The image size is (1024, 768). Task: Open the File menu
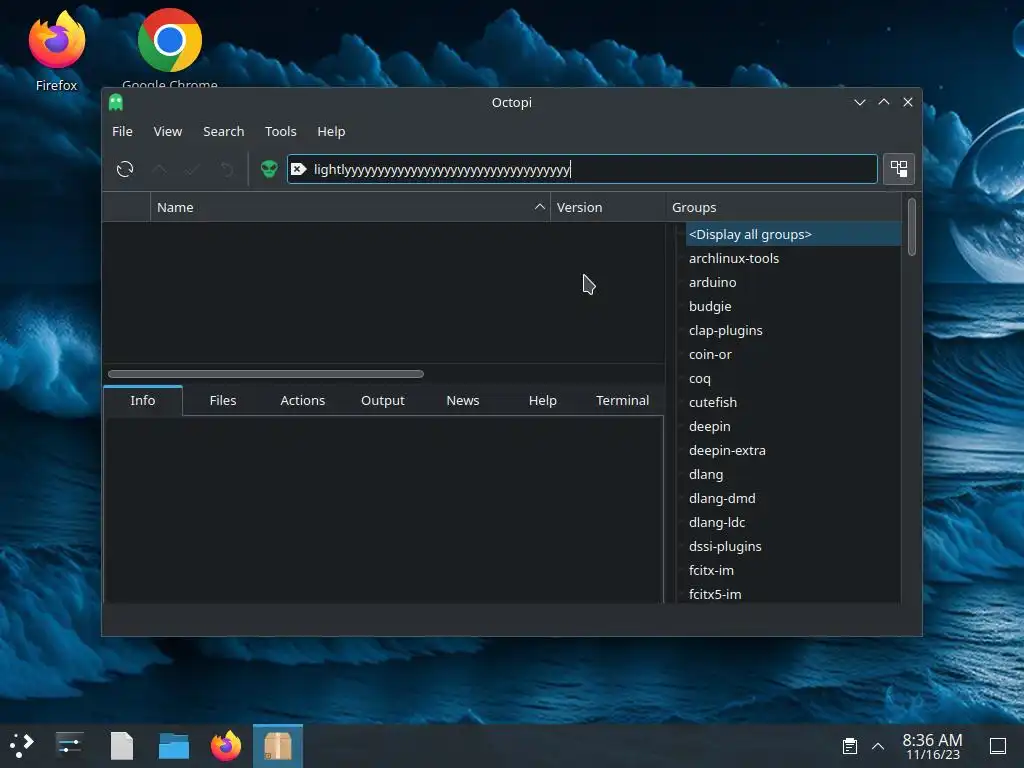click(122, 131)
